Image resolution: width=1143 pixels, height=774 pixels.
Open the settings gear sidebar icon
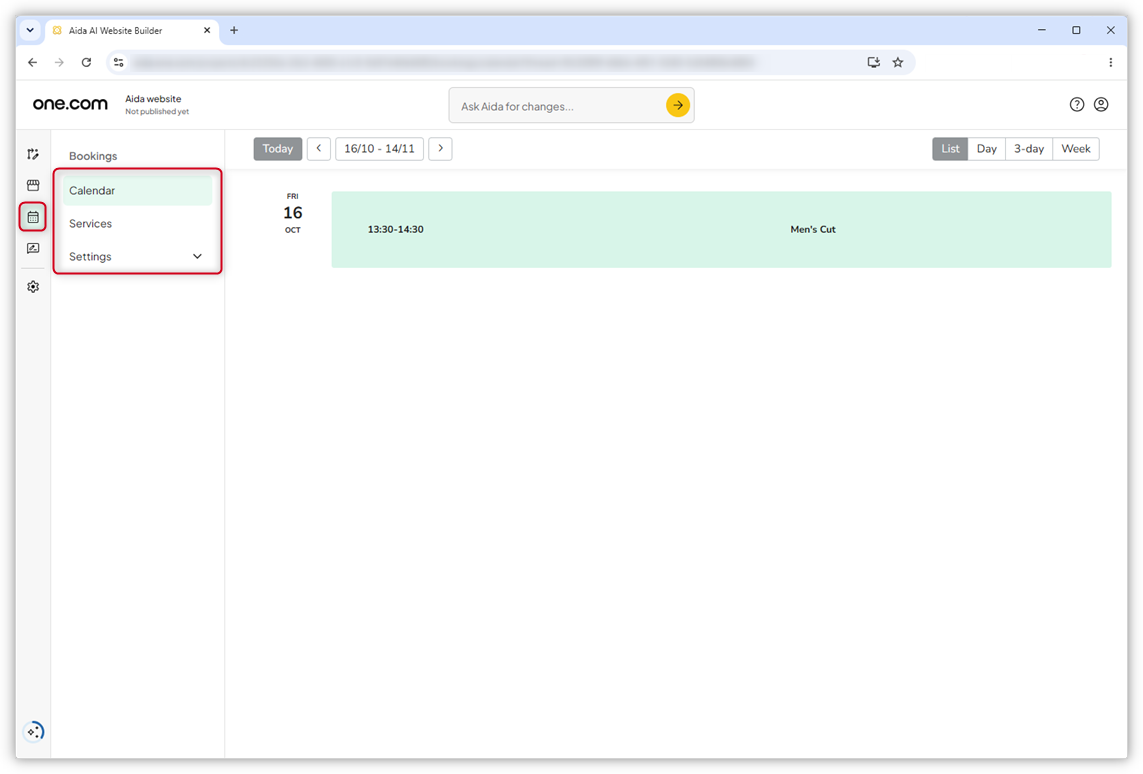33,287
